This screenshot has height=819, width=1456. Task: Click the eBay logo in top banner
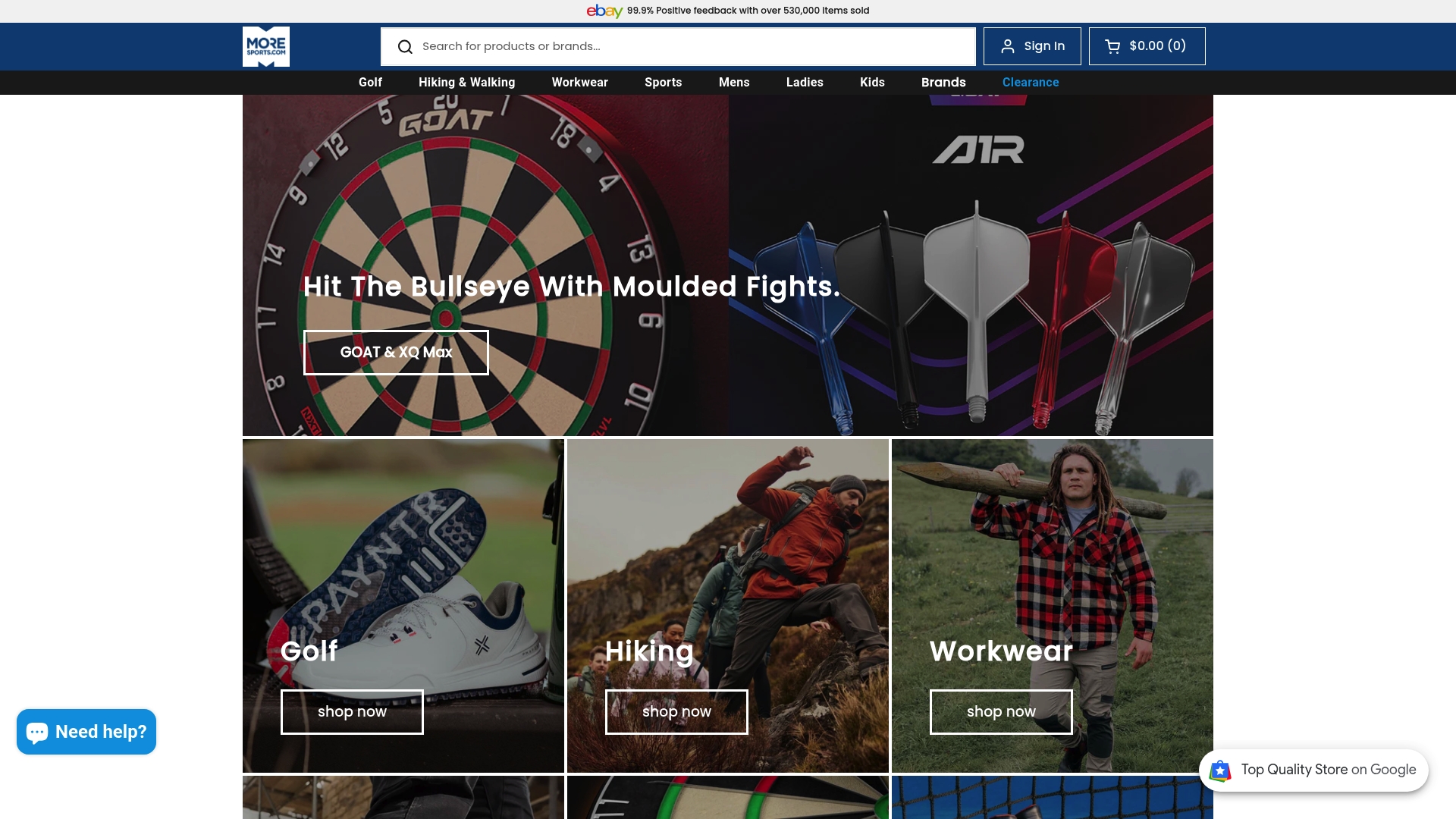pyautogui.click(x=604, y=11)
